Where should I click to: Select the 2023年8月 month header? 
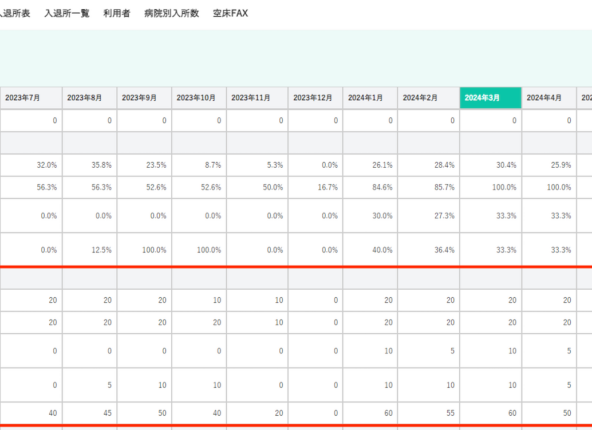click(x=89, y=98)
